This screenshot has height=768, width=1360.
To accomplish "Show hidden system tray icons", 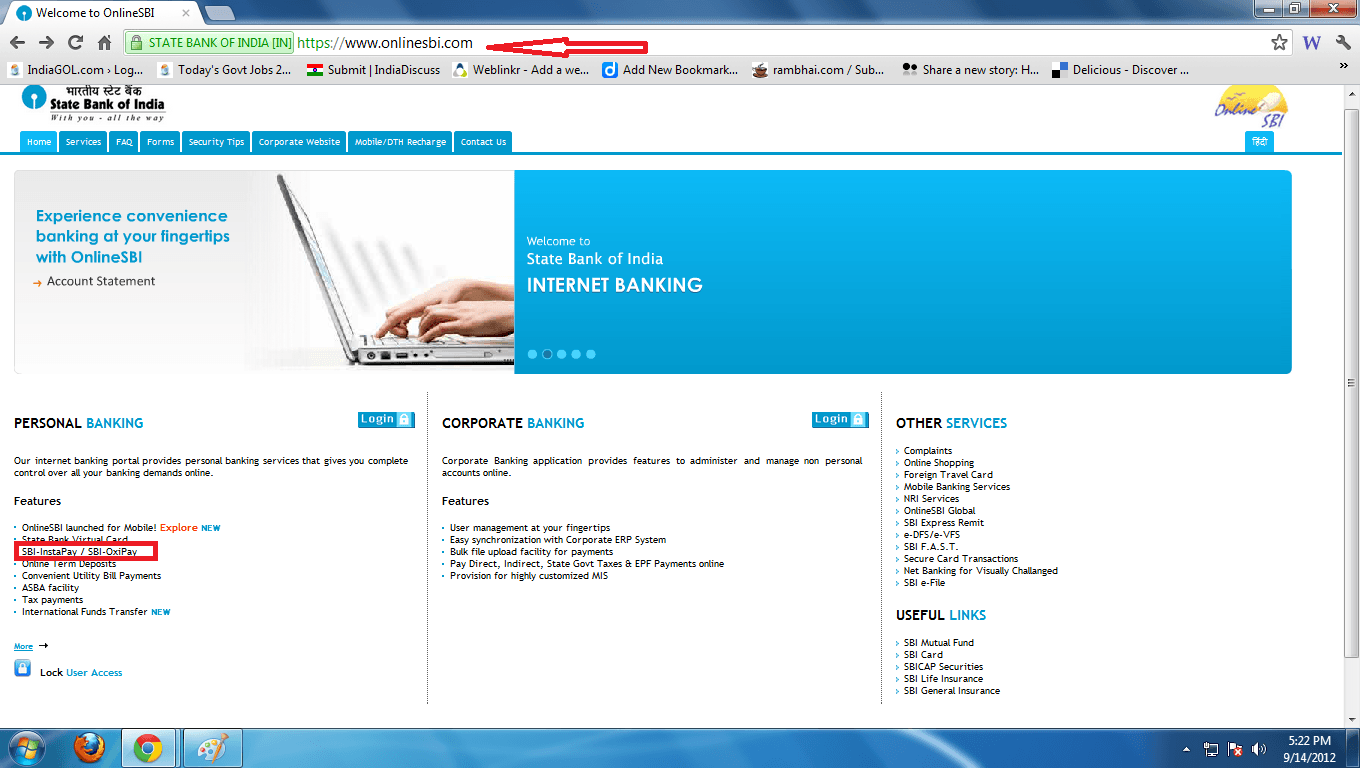I will point(1186,749).
